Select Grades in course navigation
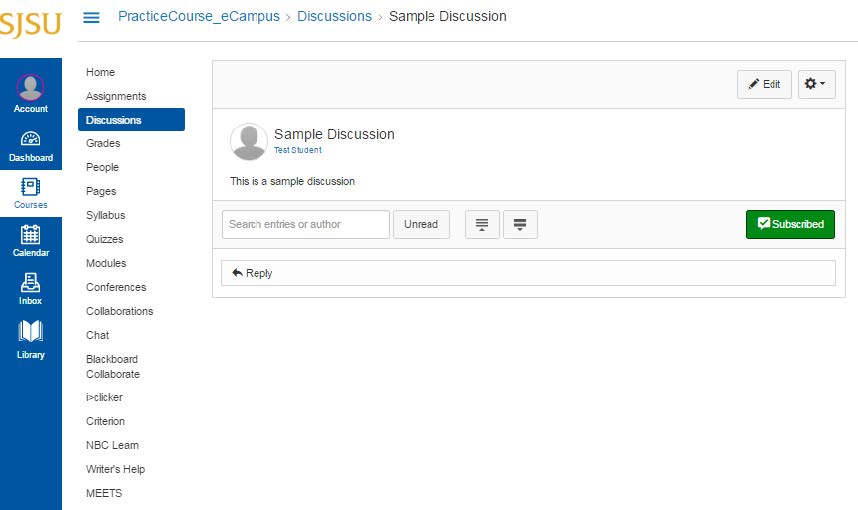The height and width of the screenshot is (510, 858). point(103,144)
